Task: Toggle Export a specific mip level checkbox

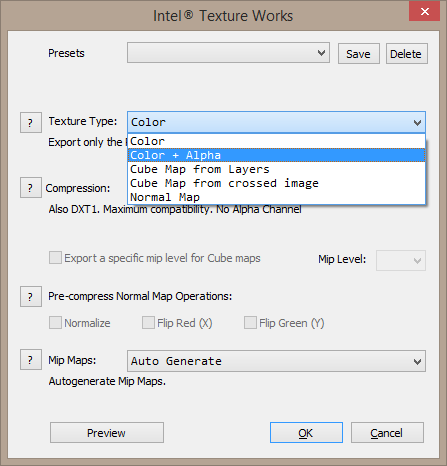Action: point(55,258)
